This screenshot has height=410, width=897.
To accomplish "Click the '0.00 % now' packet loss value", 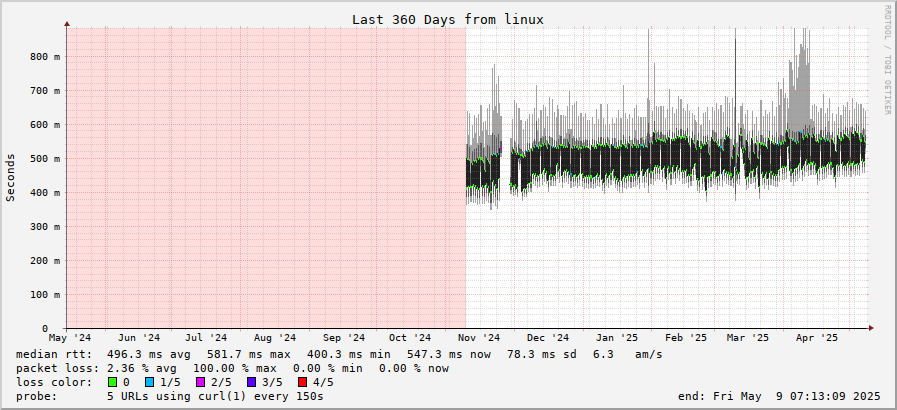I will point(414,368).
